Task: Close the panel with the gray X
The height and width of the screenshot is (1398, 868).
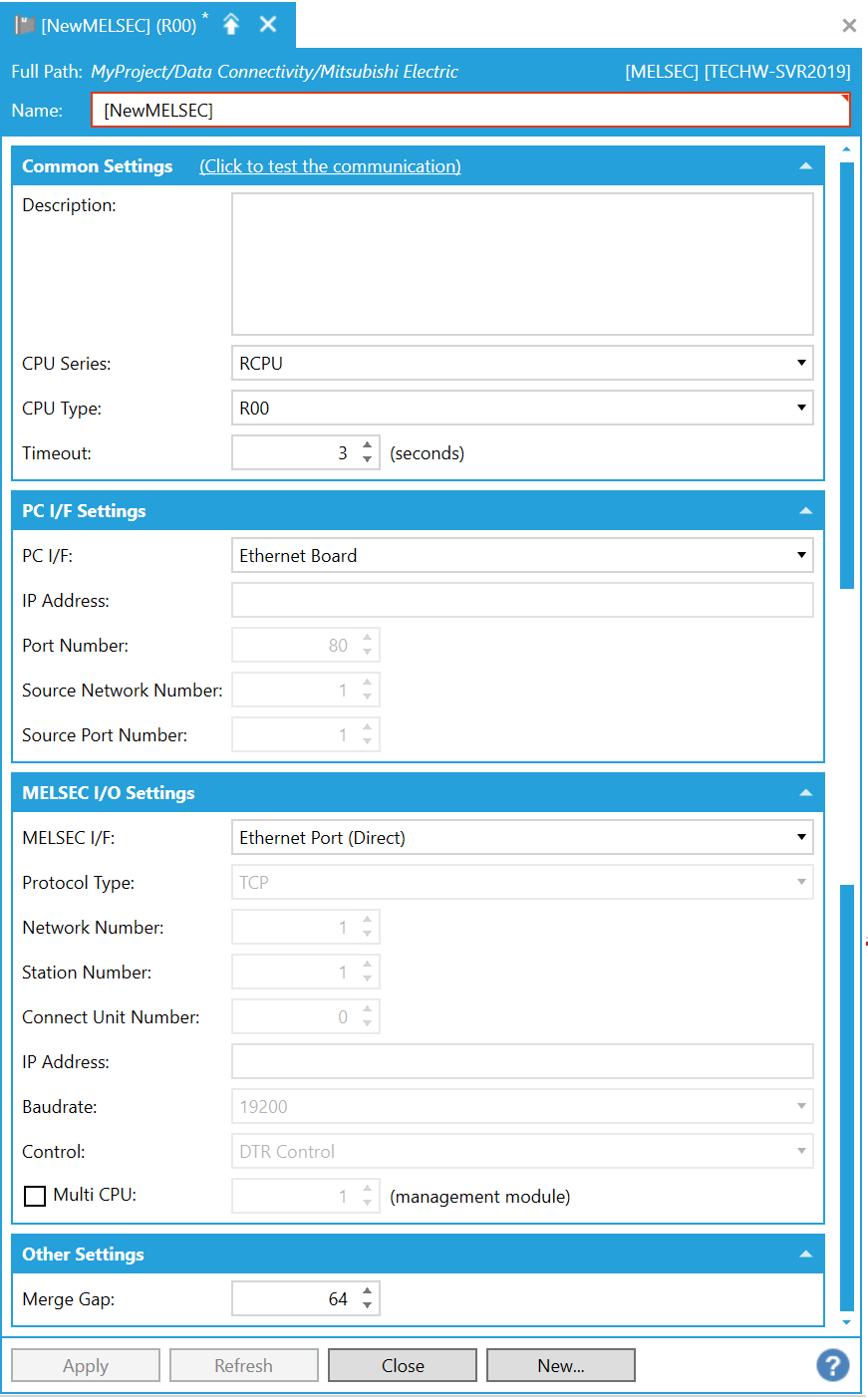Action: tap(849, 25)
